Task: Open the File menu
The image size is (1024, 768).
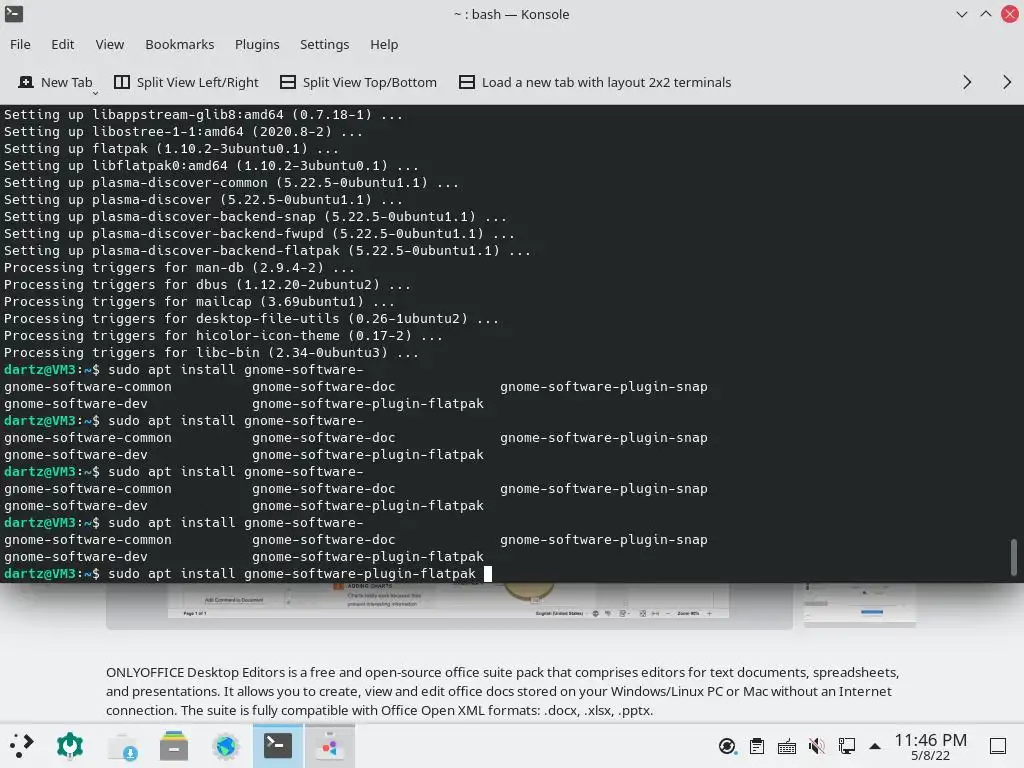Action: pyautogui.click(x=20, y=44)
